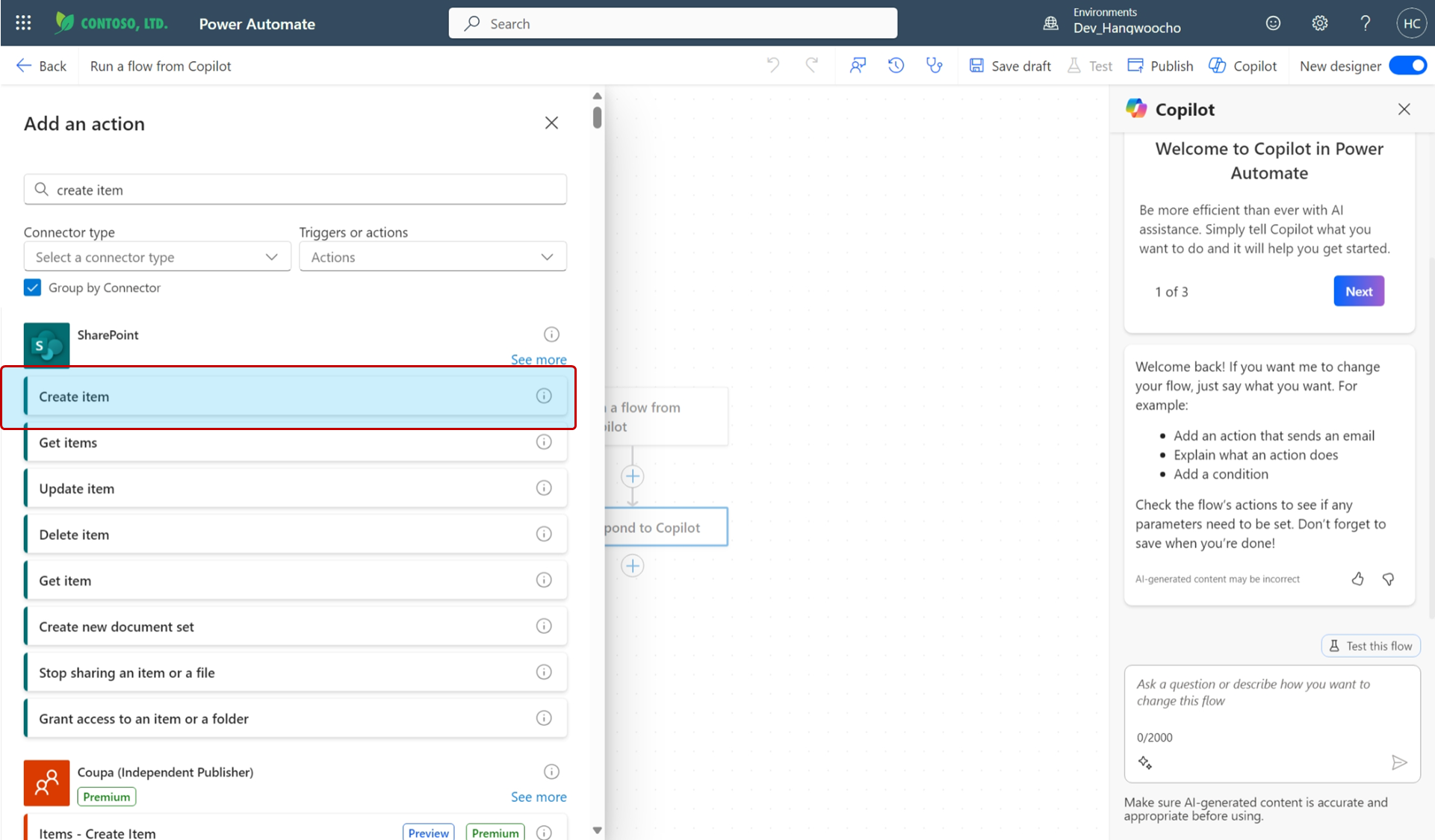Select Create new document set action
The image size is (1435, 840).
click(296, 626)
